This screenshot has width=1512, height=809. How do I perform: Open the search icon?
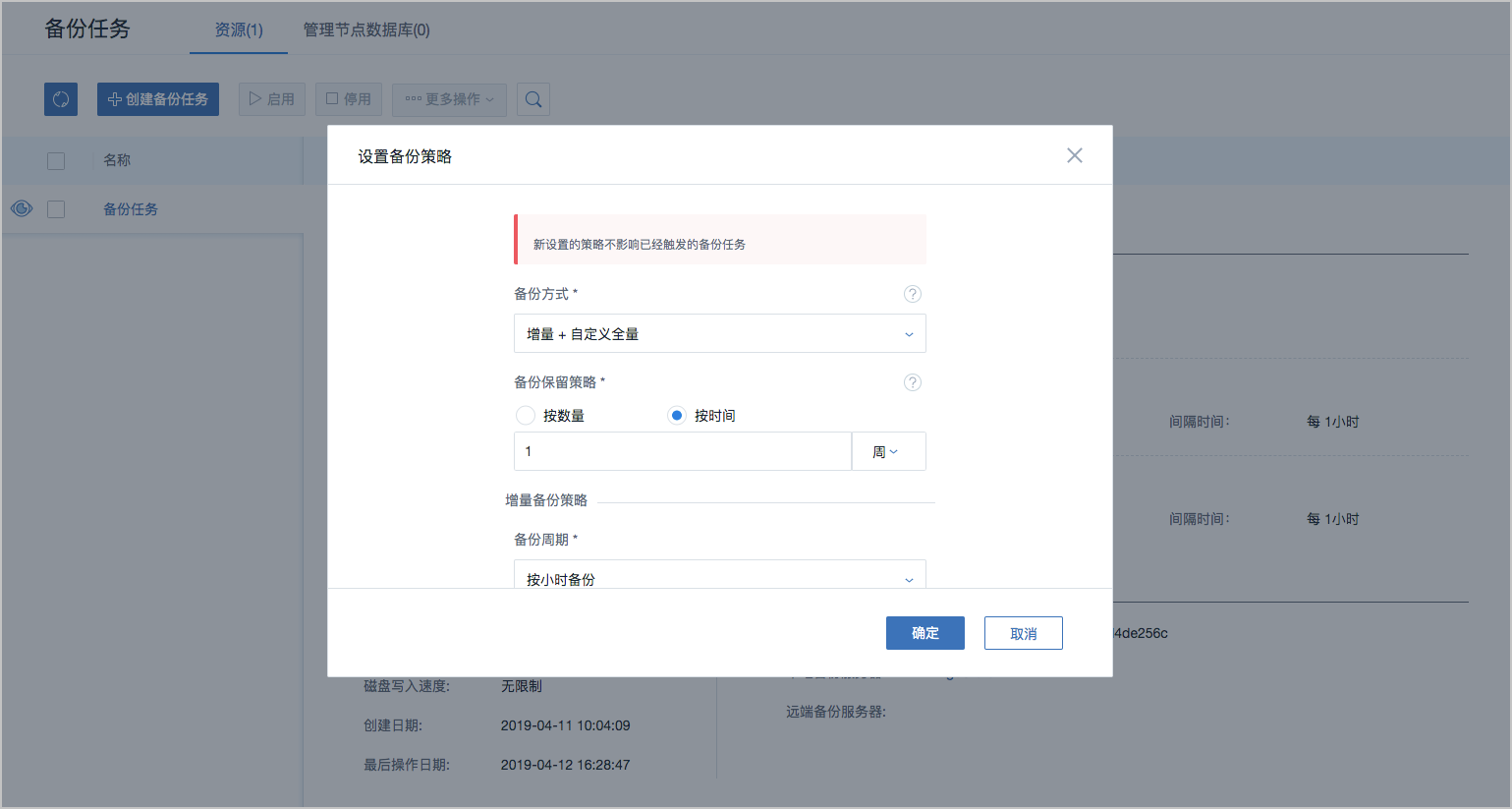click(x=532, y=99)
